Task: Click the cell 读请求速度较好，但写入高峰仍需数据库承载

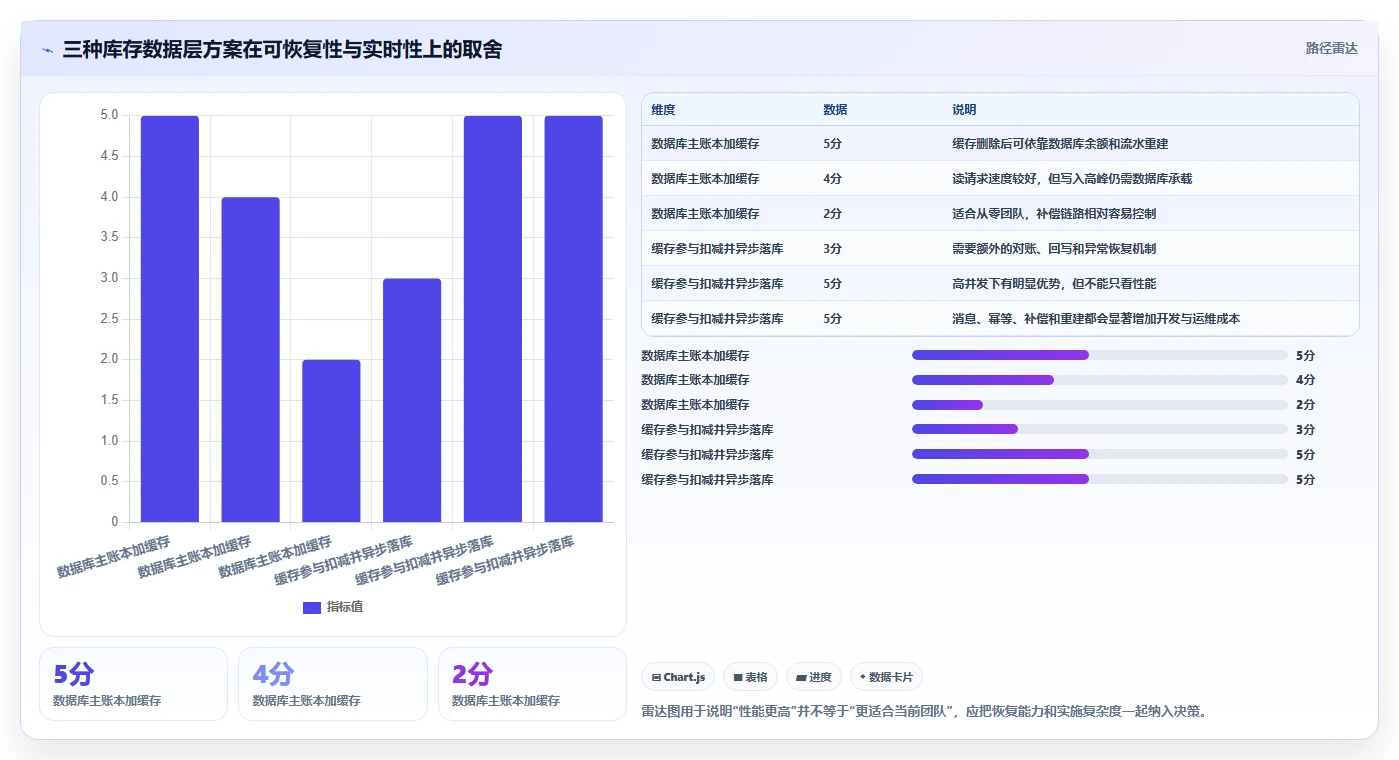Action: pos(1072,179)
